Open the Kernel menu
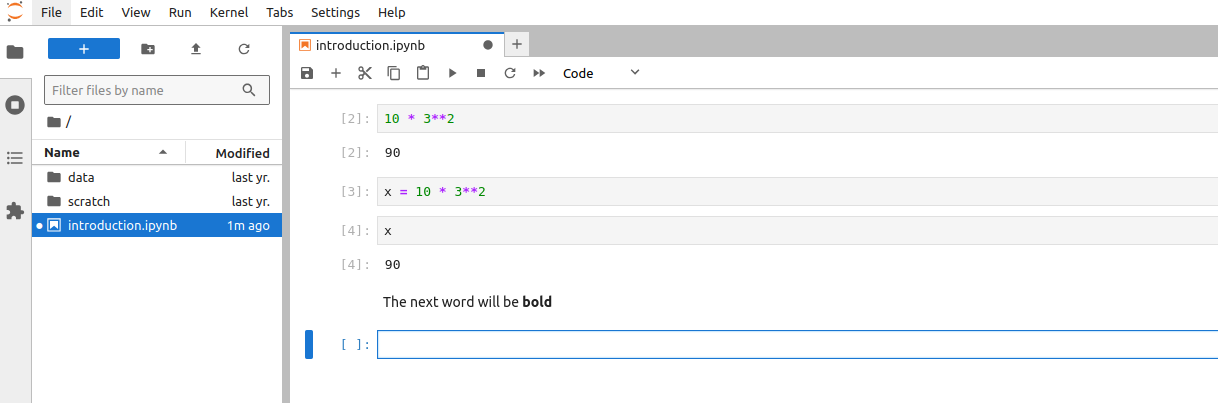1218x403 pixels. point(229,12)
